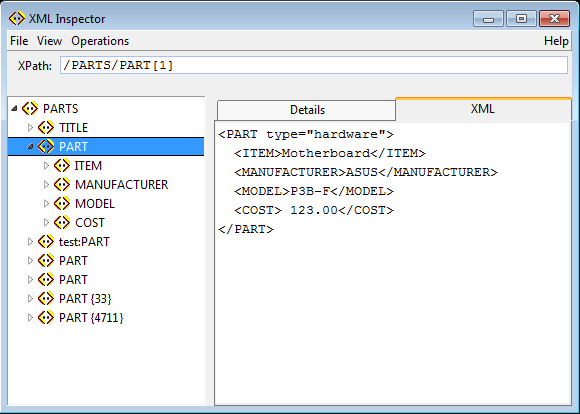Click the PART {33} node icon
580x414 pixels.
pyautogui.click(x=46, y=299)
